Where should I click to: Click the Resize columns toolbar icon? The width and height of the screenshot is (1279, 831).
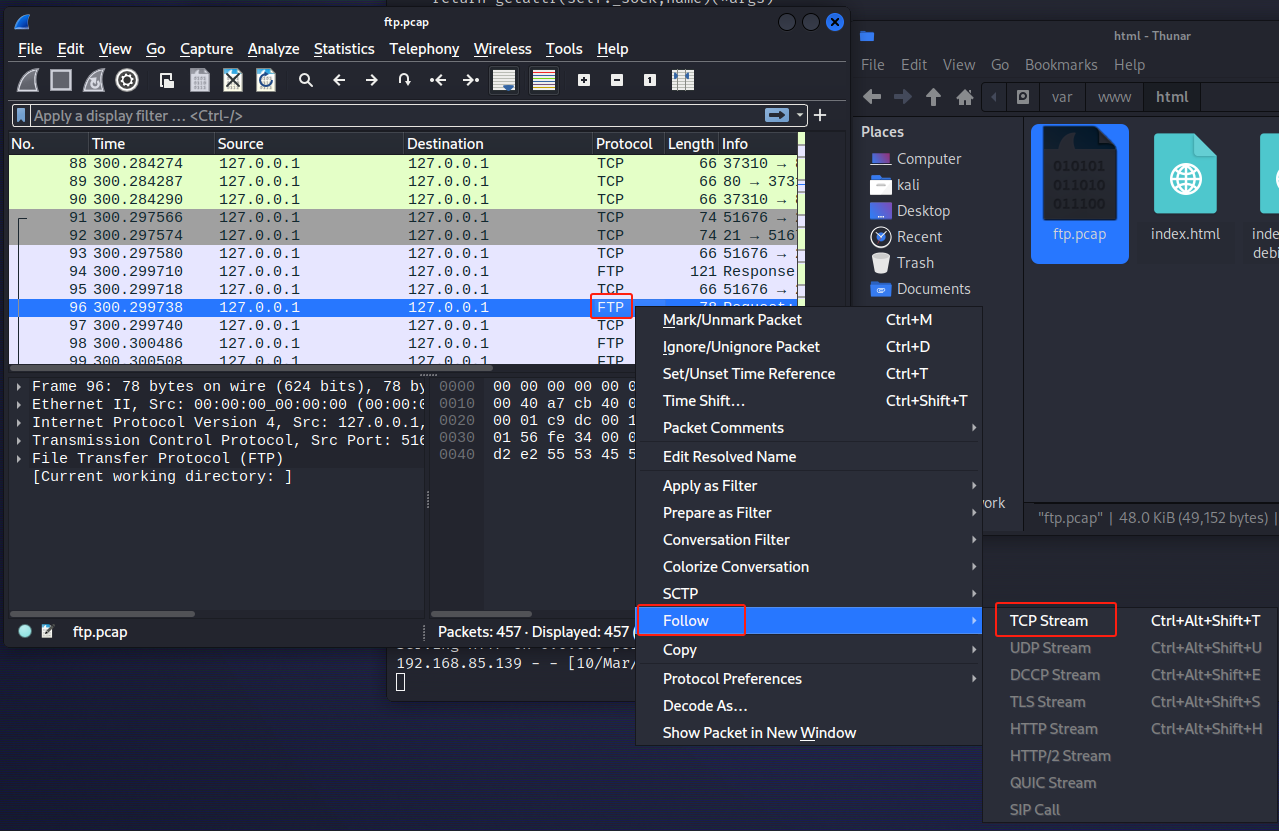683,80
